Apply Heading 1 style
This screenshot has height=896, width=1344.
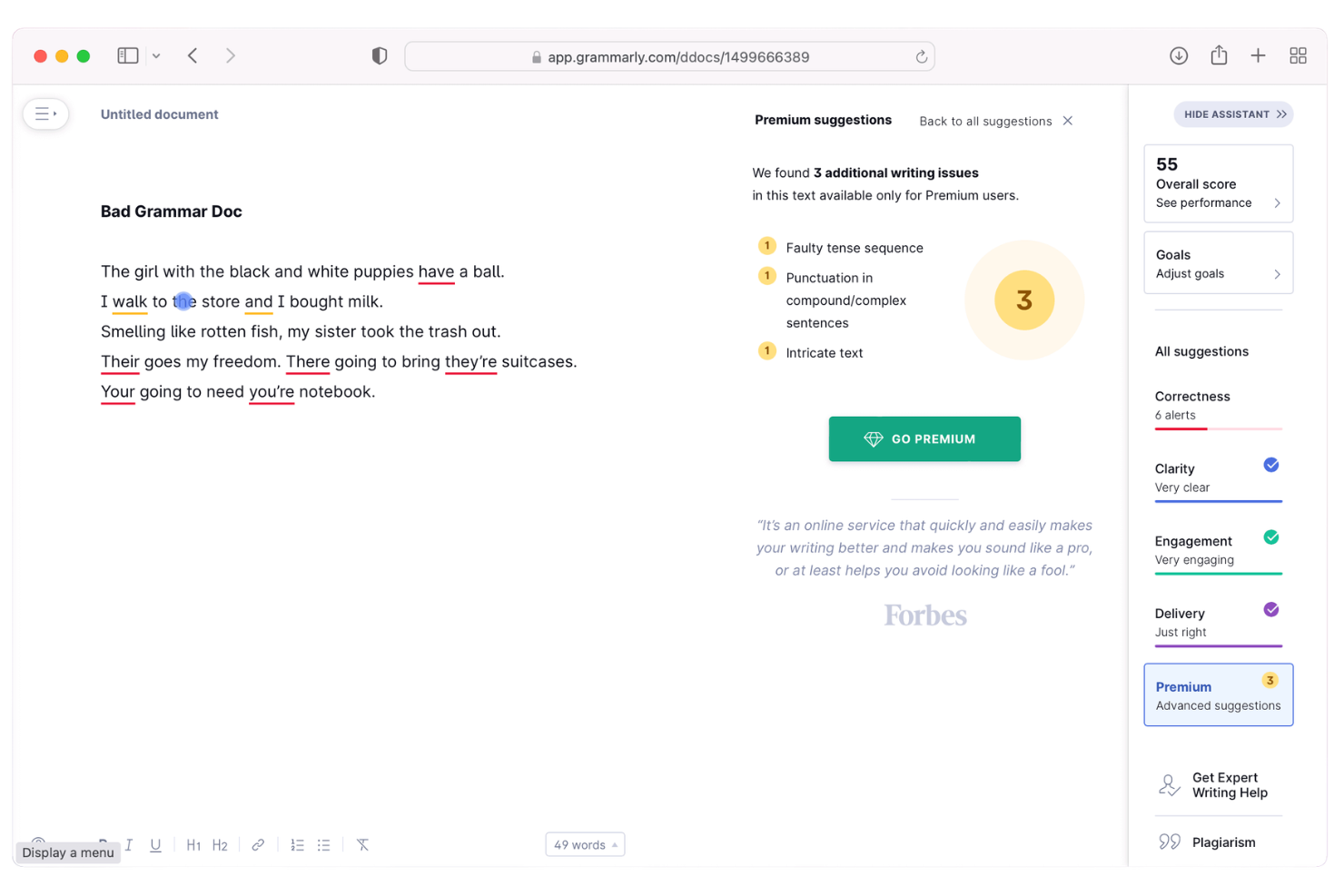193,844
